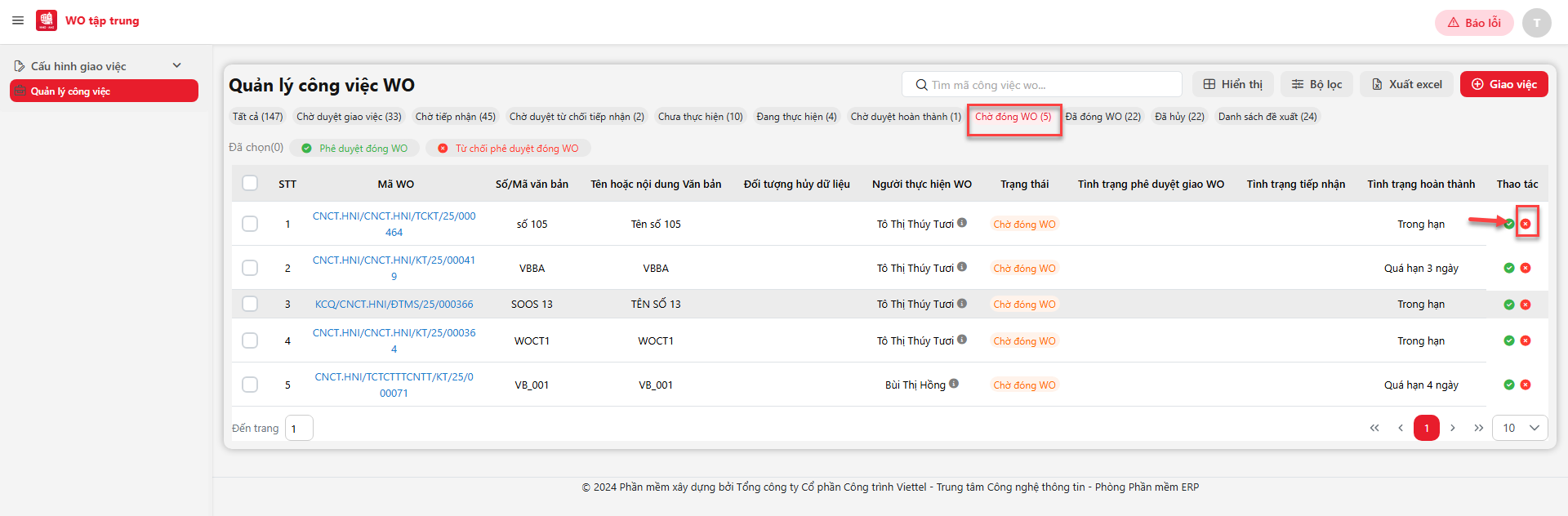The image size is (1568, 516).
Task: Expand the Cấu hình giao việc menu
Action: [99, 66]
